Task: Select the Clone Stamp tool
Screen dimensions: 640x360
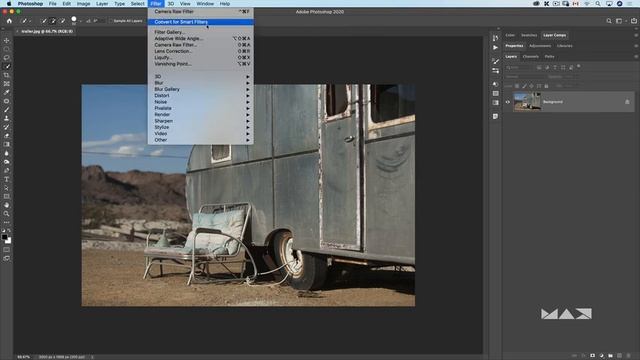Action: (x=7, y=118)
